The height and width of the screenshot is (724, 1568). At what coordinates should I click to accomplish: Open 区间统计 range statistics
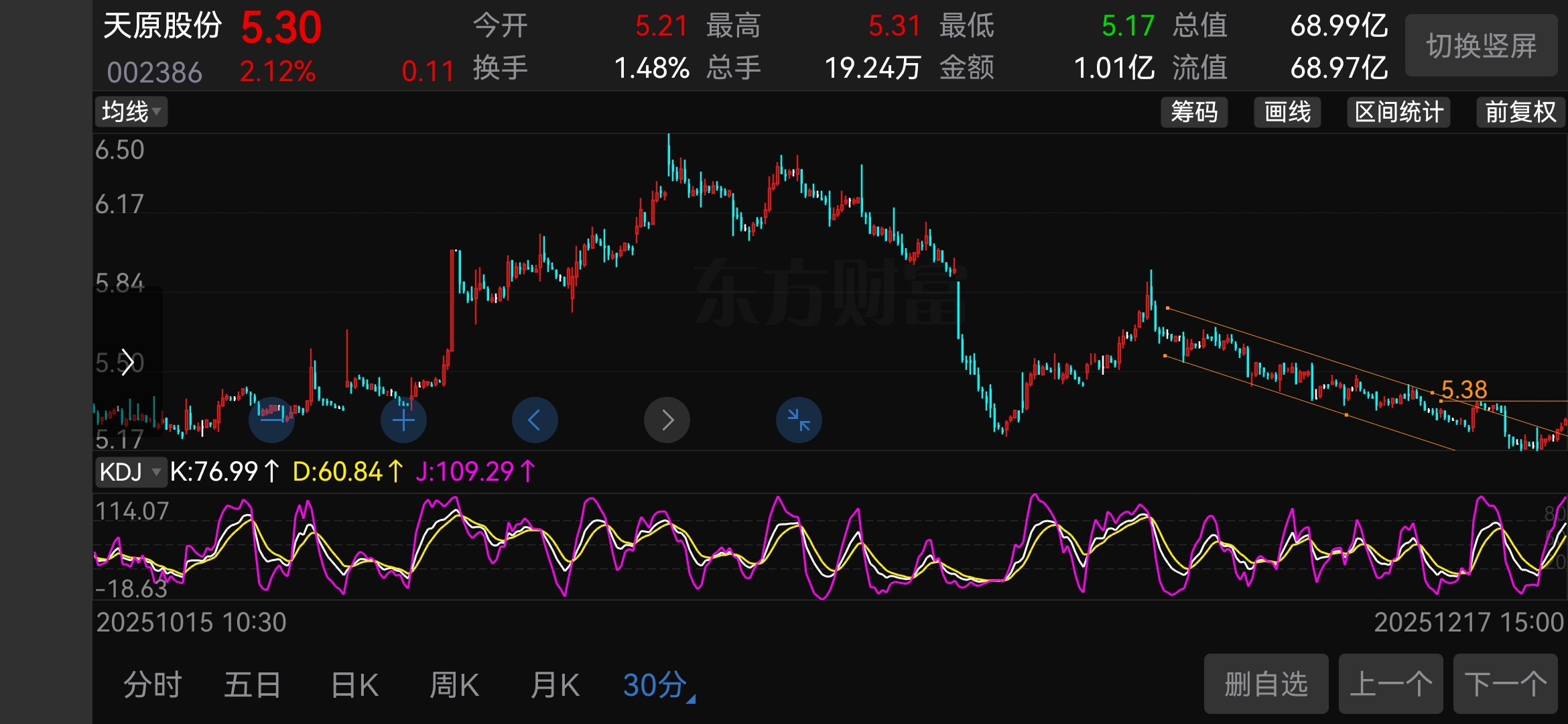tap(1398, 112)
